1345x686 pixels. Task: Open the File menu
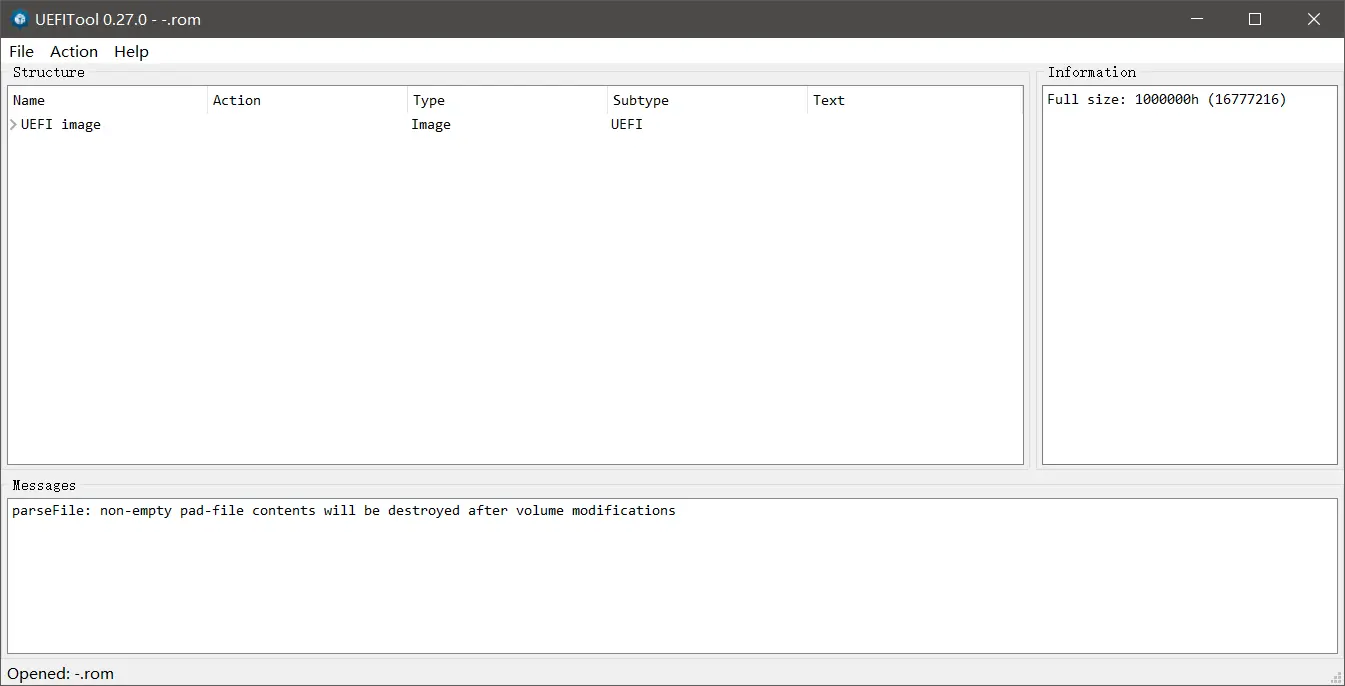point(21,52)
